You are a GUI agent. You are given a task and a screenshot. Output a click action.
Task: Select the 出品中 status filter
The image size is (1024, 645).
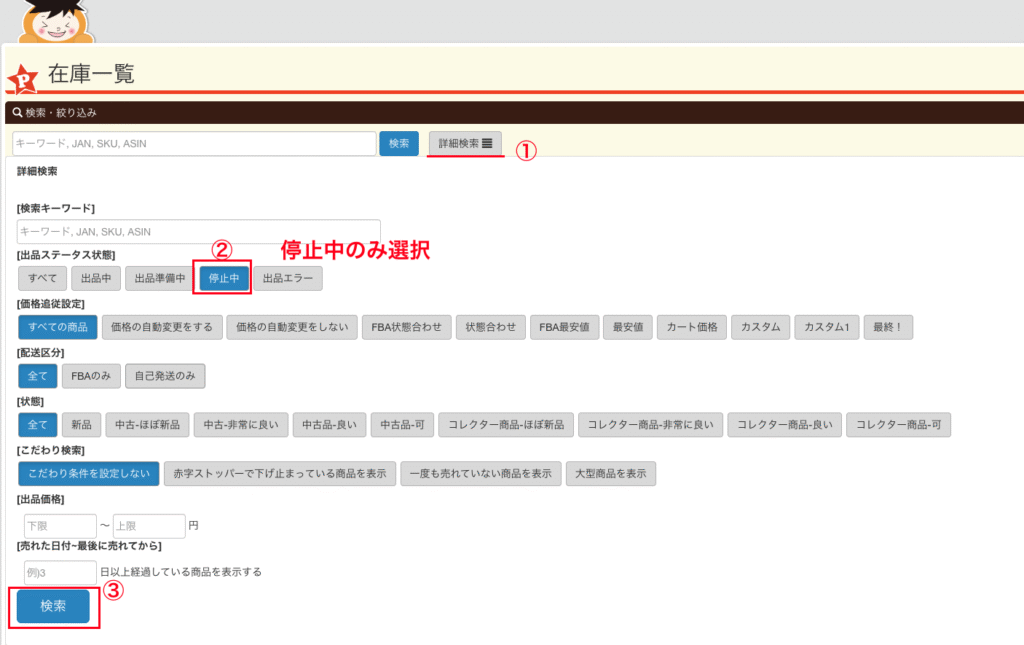97,278
